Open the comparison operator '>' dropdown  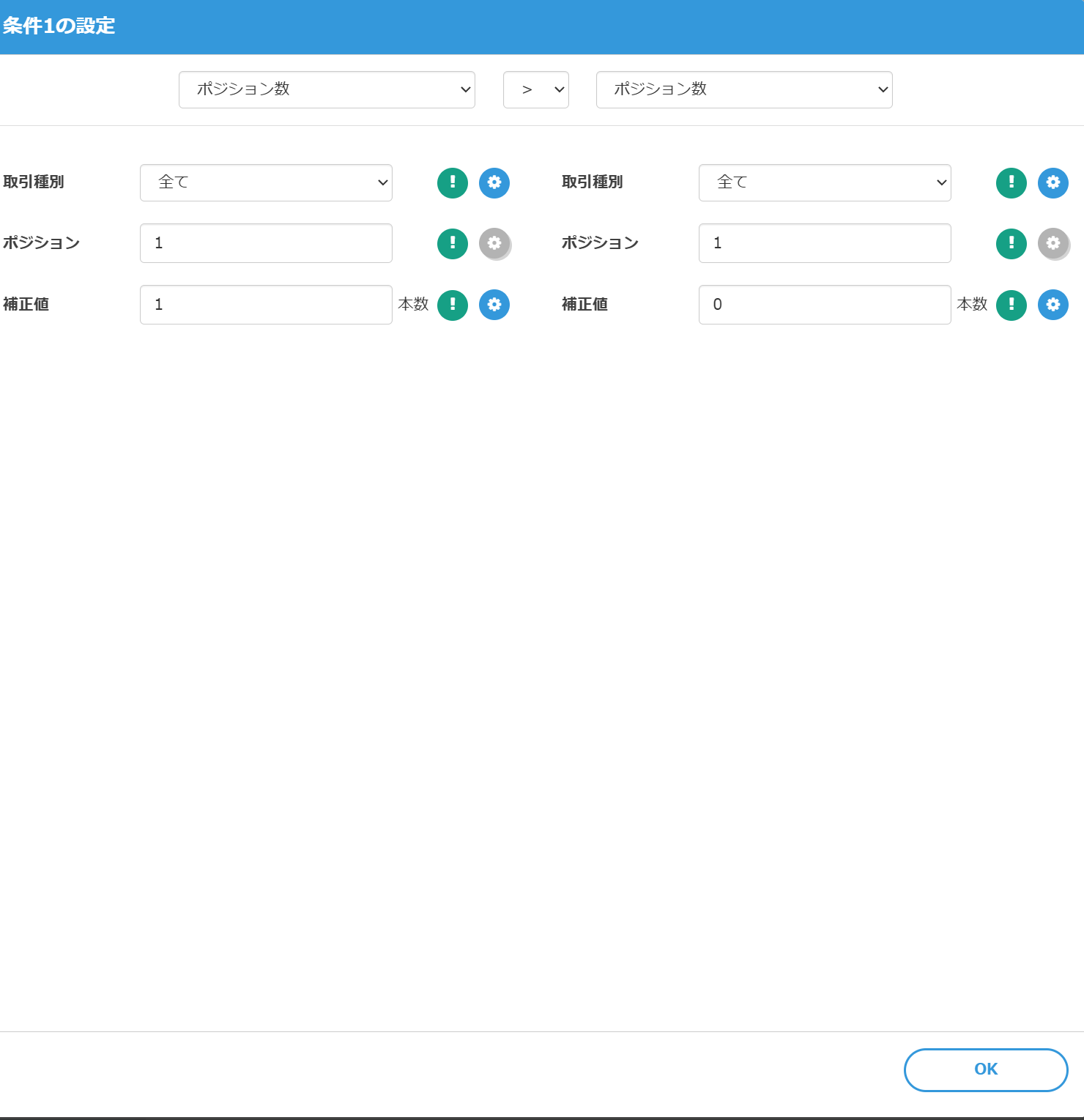coord(536,89)
